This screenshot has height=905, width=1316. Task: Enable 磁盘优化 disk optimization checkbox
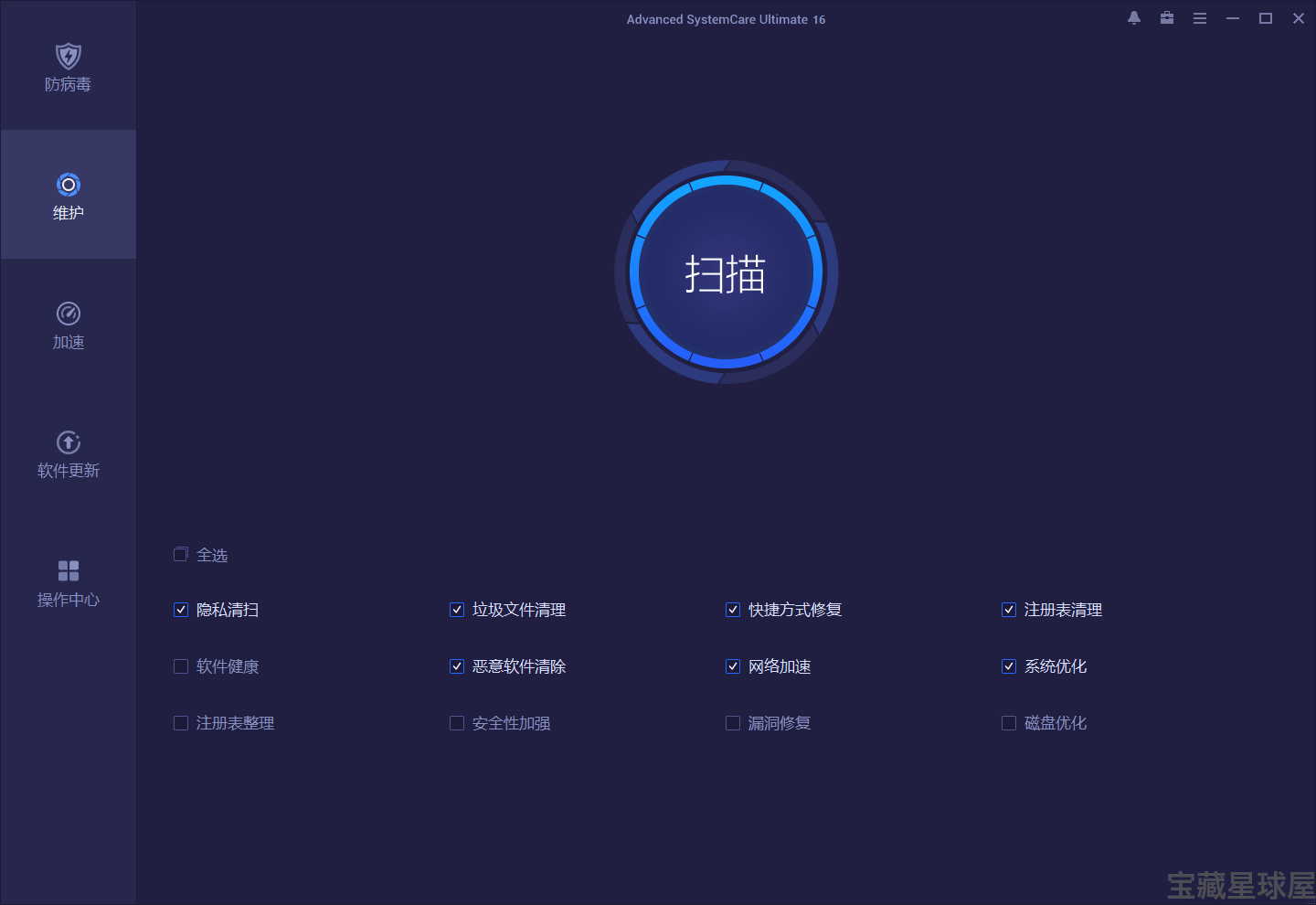tap(1009, 723)
